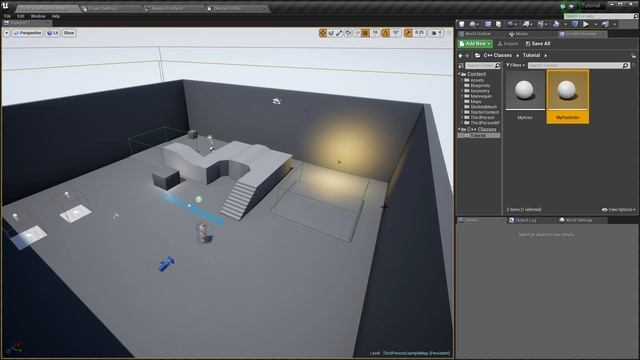
Task: Open the Filters dropdown
Action: click(x=516, y=65)
